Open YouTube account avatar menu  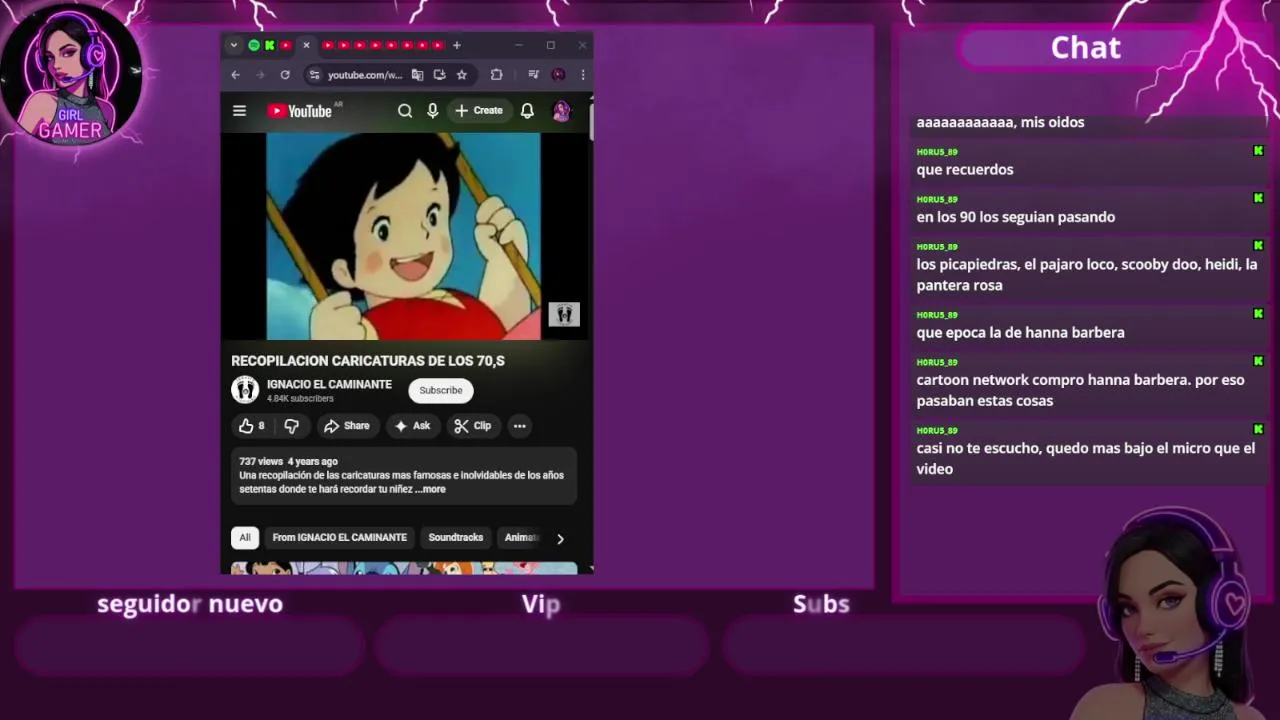[561, 111]
